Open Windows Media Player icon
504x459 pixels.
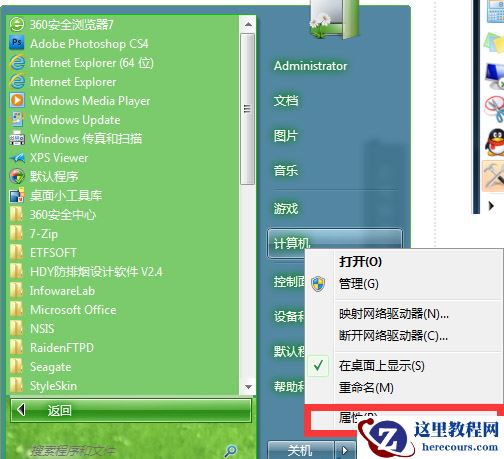tap(17, 100)
